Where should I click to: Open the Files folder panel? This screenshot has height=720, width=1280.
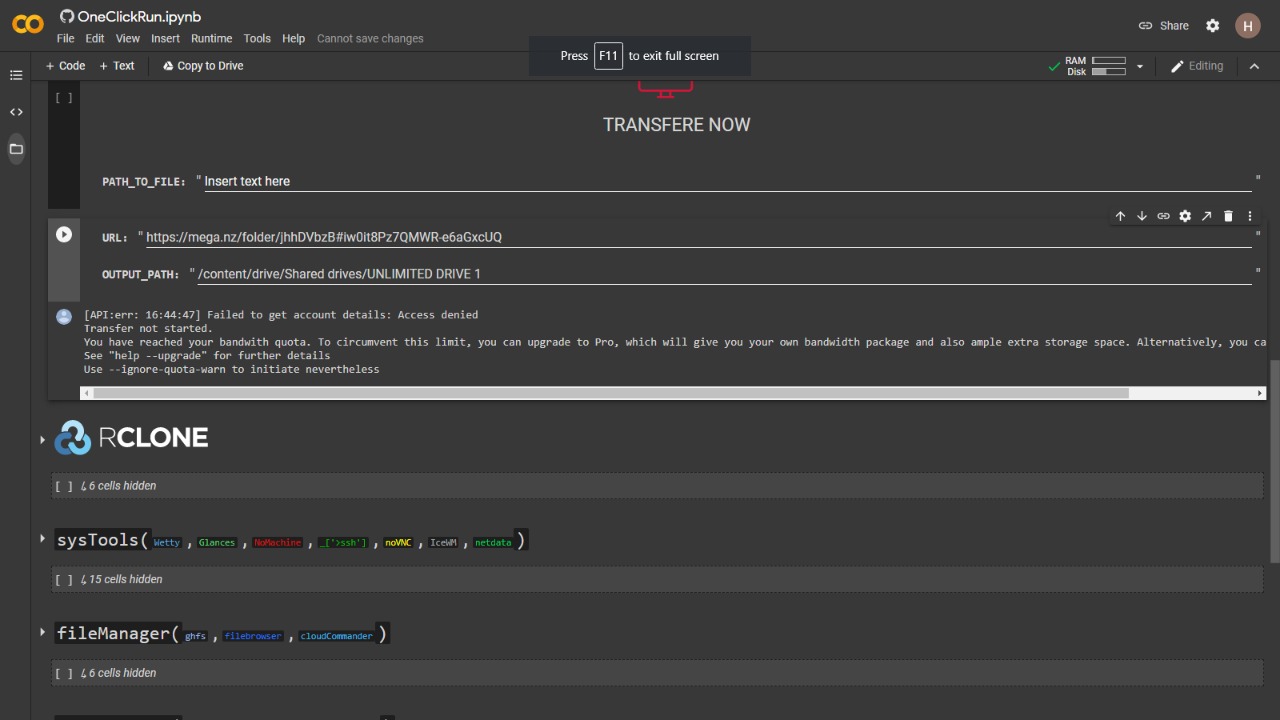click(x=16, y=149)
